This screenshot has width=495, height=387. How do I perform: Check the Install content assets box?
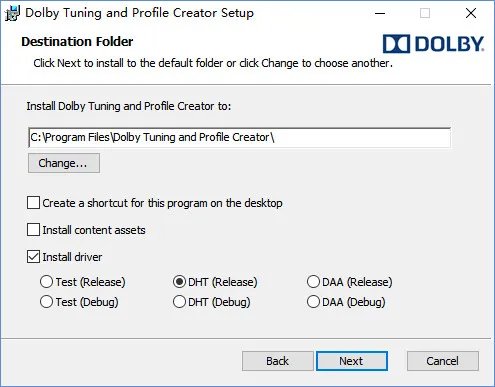33,230
